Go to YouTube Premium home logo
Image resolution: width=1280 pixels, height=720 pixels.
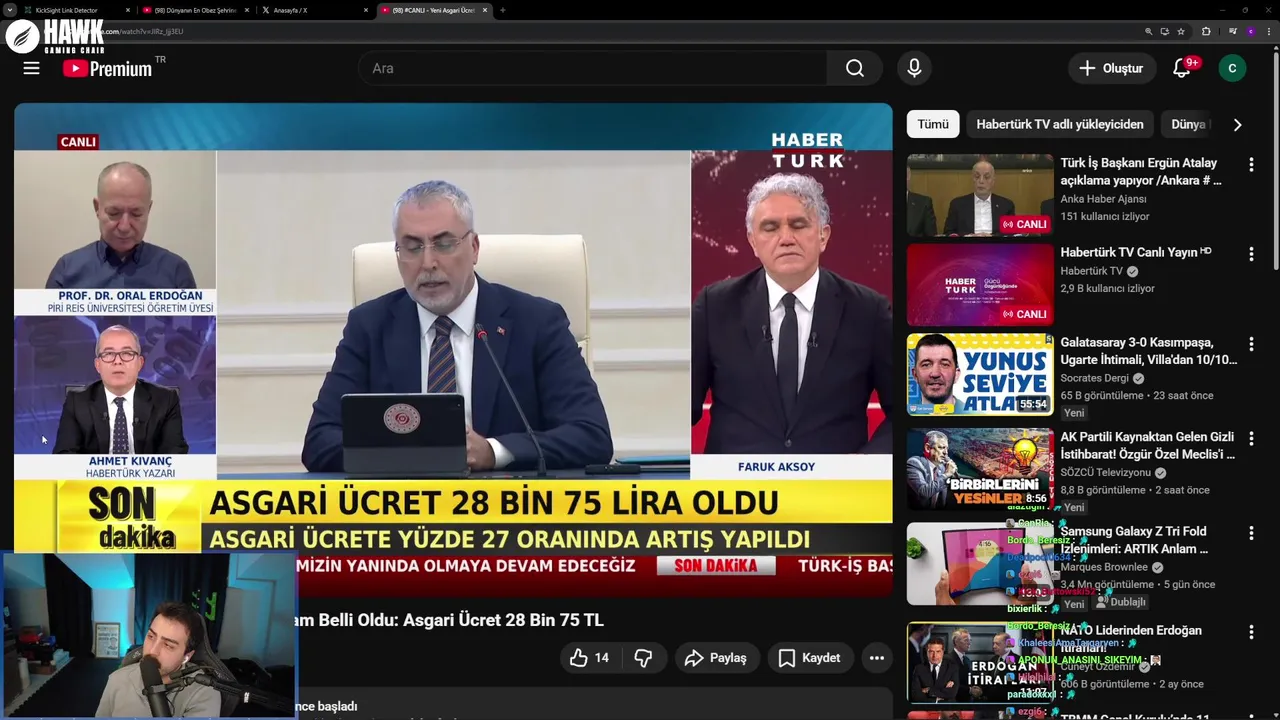tap(107, 68)
